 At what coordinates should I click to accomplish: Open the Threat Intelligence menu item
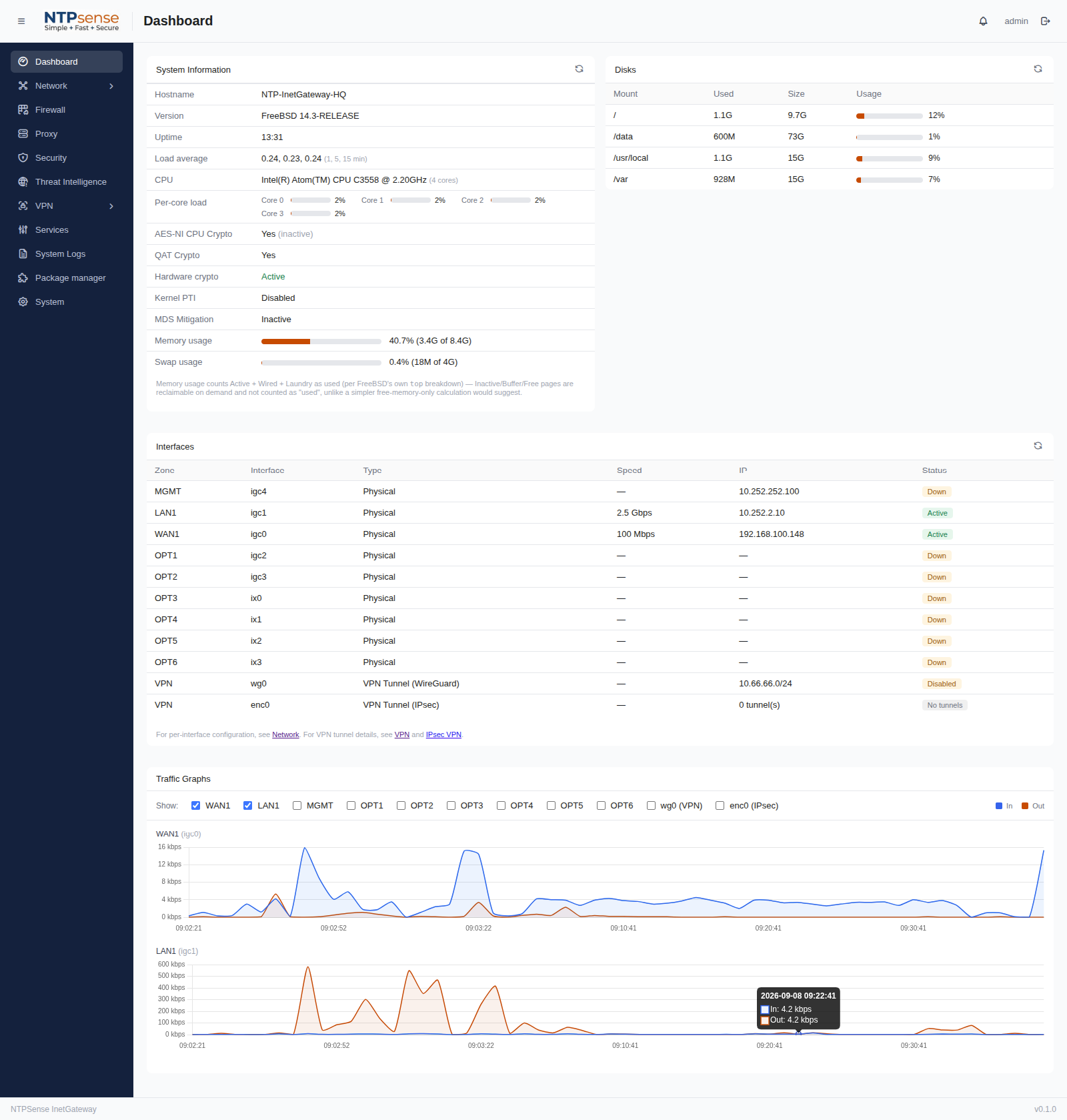coord(67,181)
